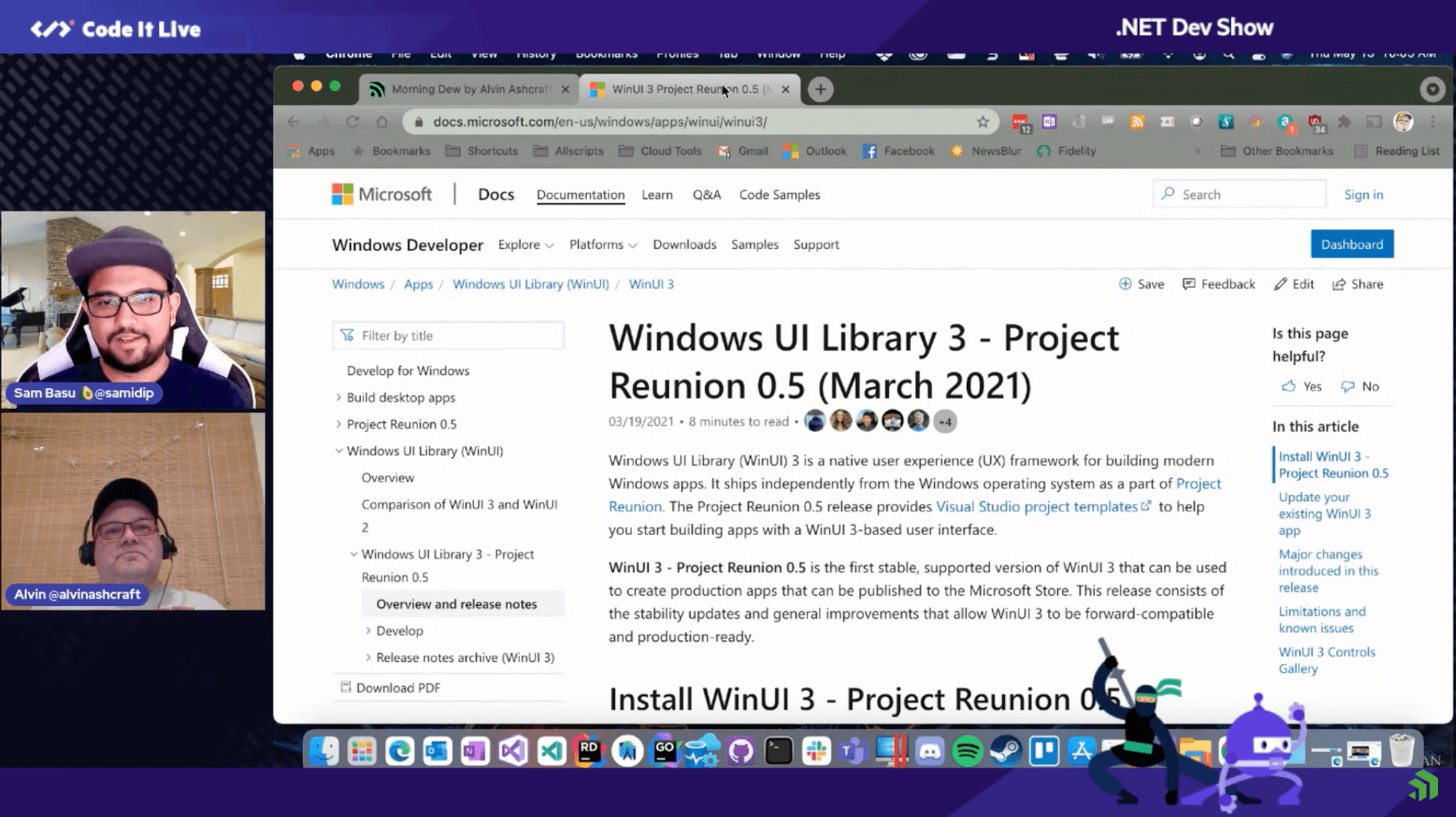Screen dimensions: 1456x817
Task: Switch to the WinUI 3 Project Reunion tab
Action: 689,89
